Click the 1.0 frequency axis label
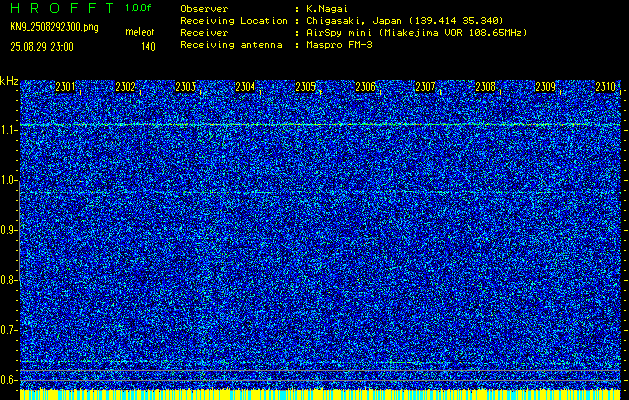The height and width of the screenshot is (400, 629). point(8,180)
